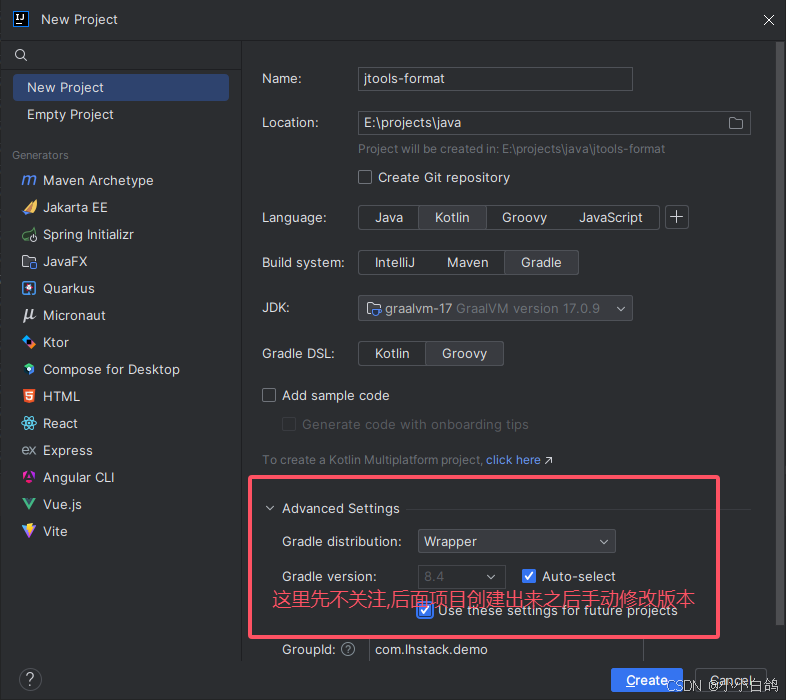The height and width of the screenshot is (700, 786).
Task: Check the Add sample code box
Action: point(269,395)
